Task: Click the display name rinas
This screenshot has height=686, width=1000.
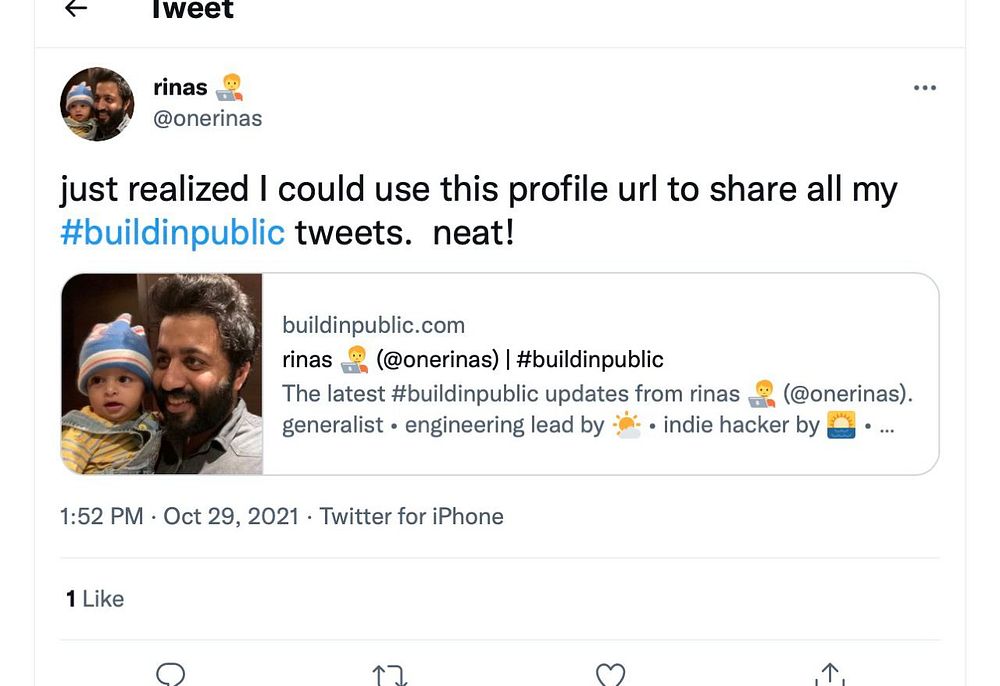Action: click(x=180, y=88)
